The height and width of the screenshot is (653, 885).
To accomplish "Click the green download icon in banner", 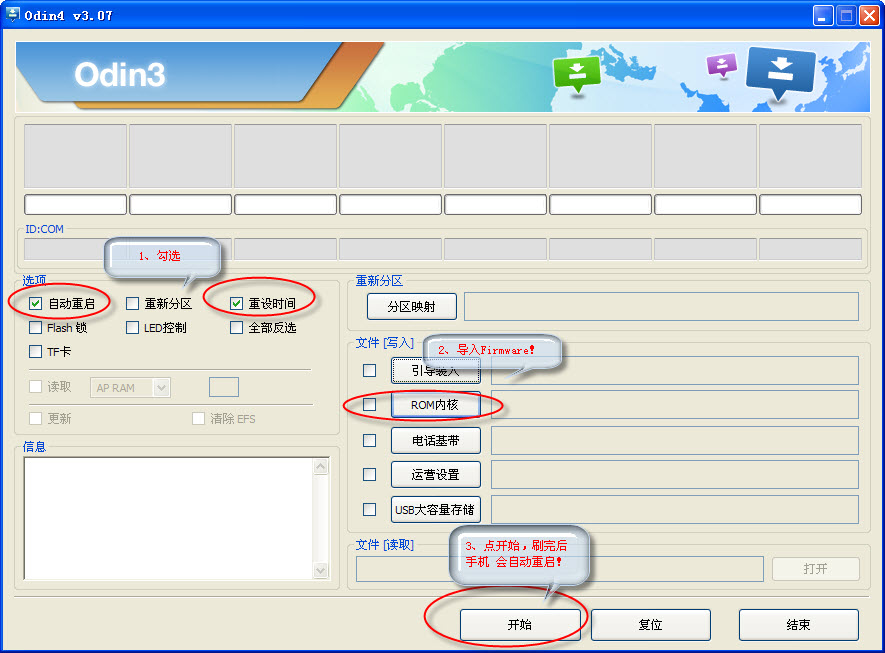I will coord(576,73).
